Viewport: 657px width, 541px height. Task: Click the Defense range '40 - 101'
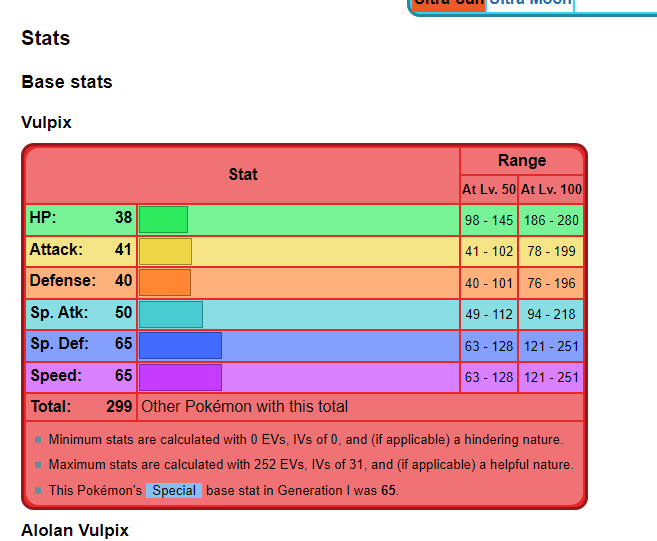tap(489, 283)
